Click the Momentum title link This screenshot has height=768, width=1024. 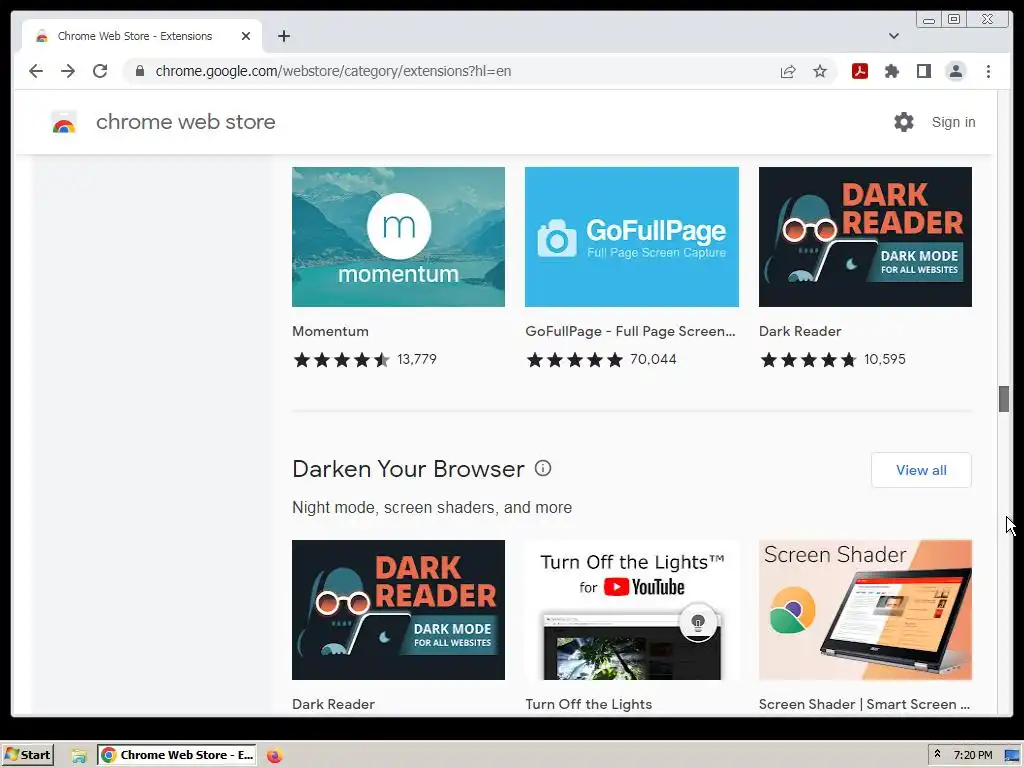pyautogui.click(x=330, y=331)
